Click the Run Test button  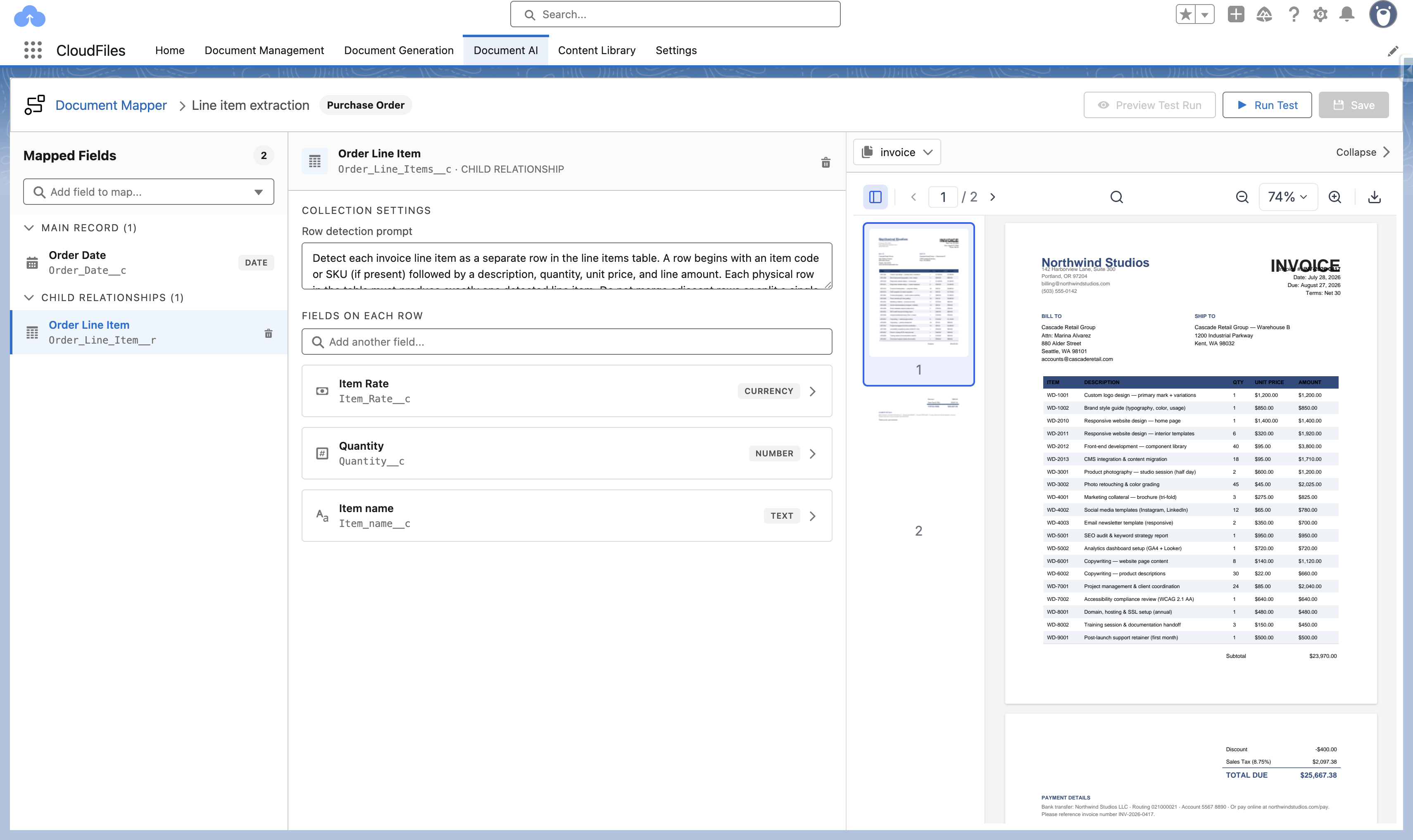pos(1267,105)
